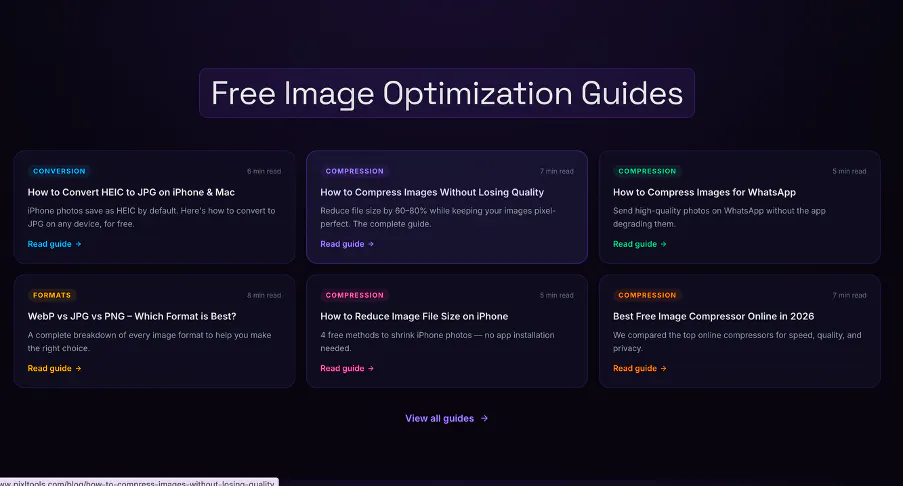This screenshot has width=904, height=486.
Task: Click the orange COMPRESSION tag badge
Action: tap(647, 295)
